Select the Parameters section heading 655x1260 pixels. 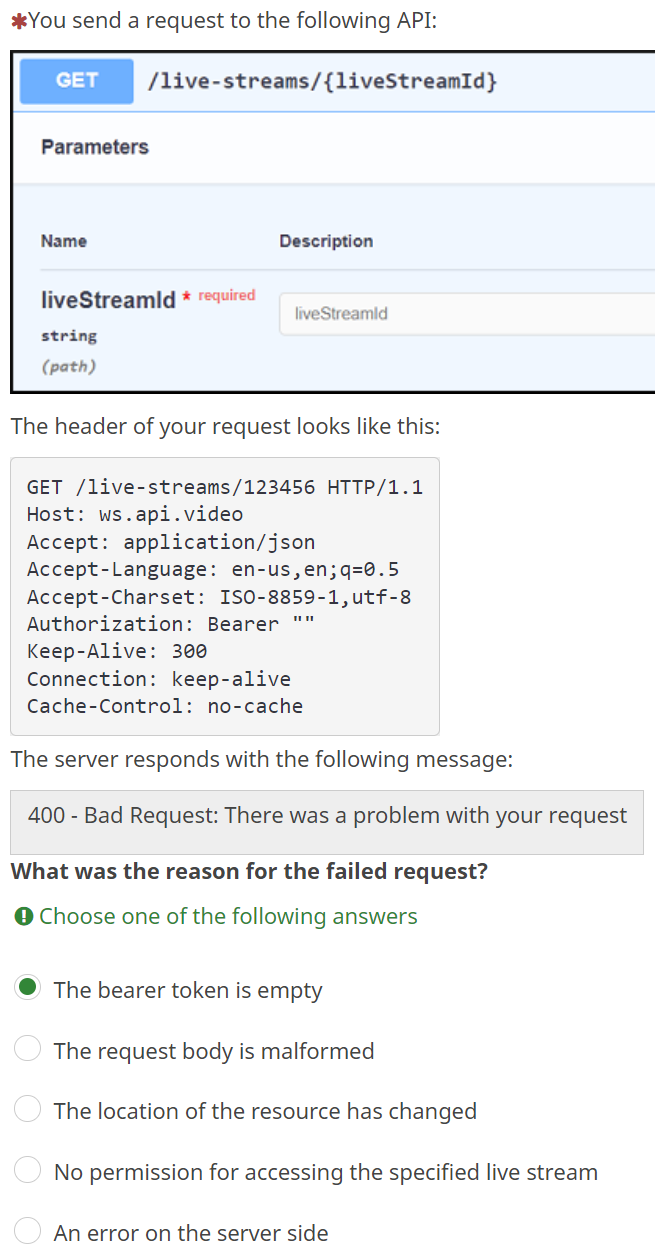click(95, 147)
